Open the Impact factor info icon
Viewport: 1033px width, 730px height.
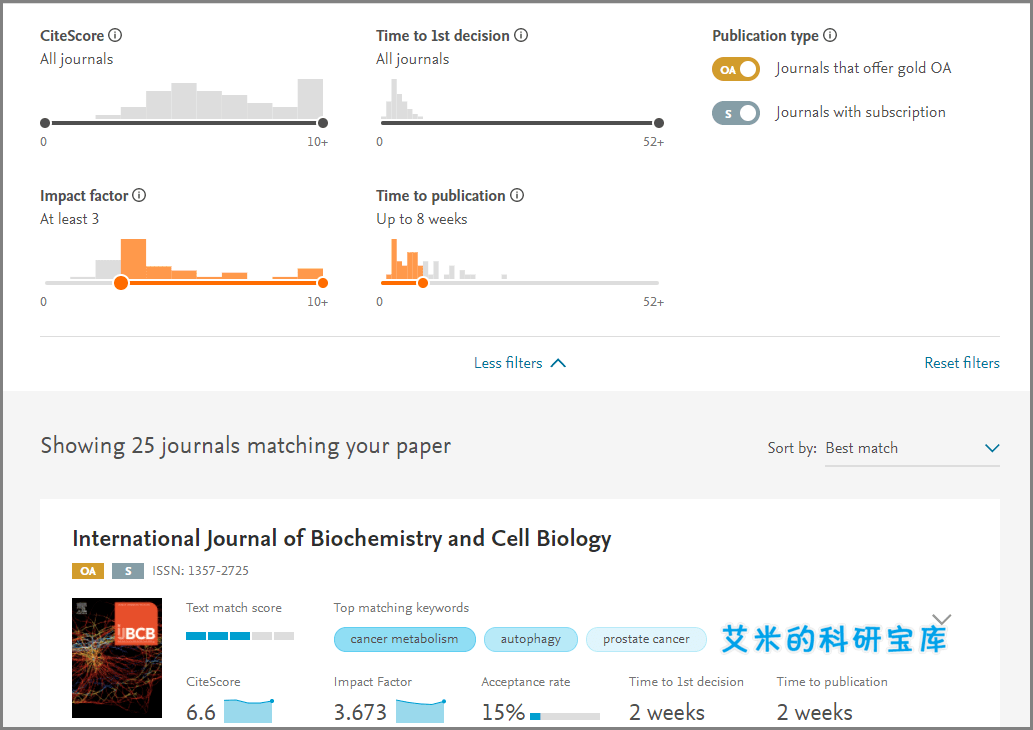tap(139, 196)
